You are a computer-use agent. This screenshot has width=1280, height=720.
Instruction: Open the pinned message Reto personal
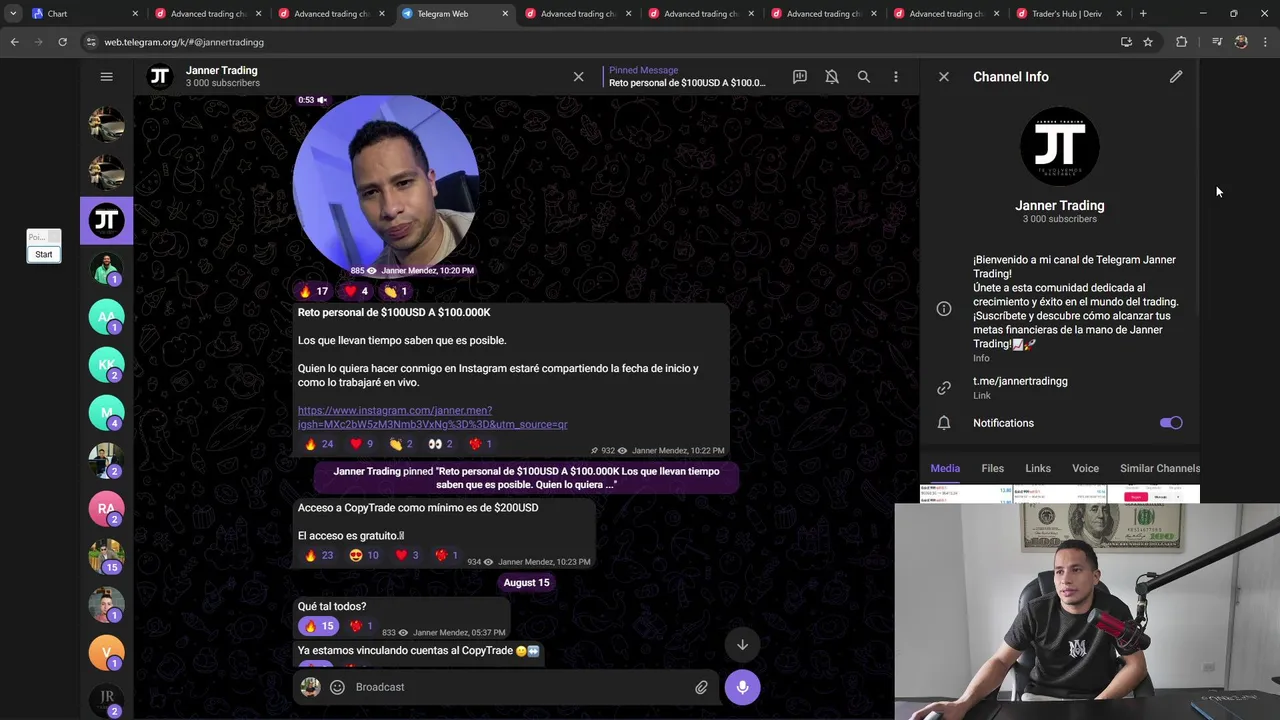pyautogui.click(x=687, y=76)
